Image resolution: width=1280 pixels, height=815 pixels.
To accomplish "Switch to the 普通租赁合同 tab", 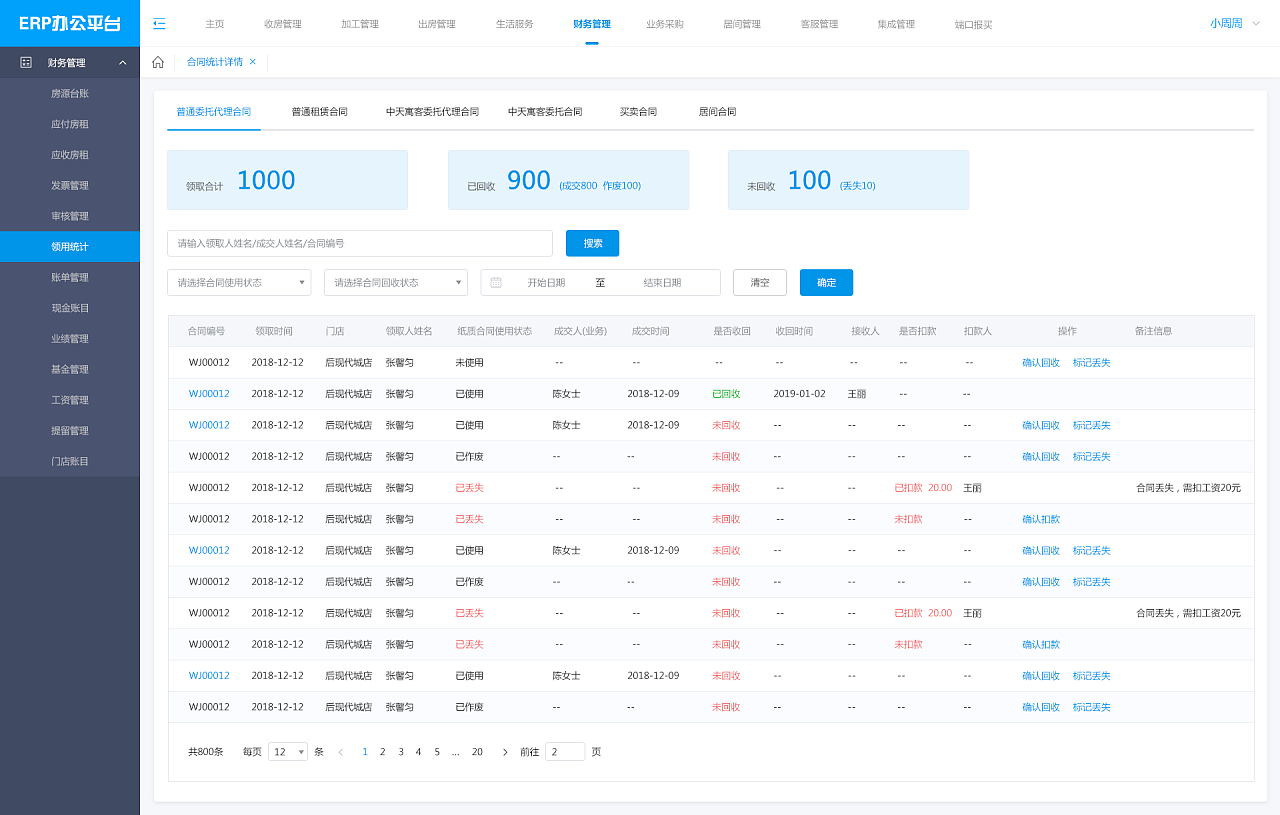I will point(319,112).
